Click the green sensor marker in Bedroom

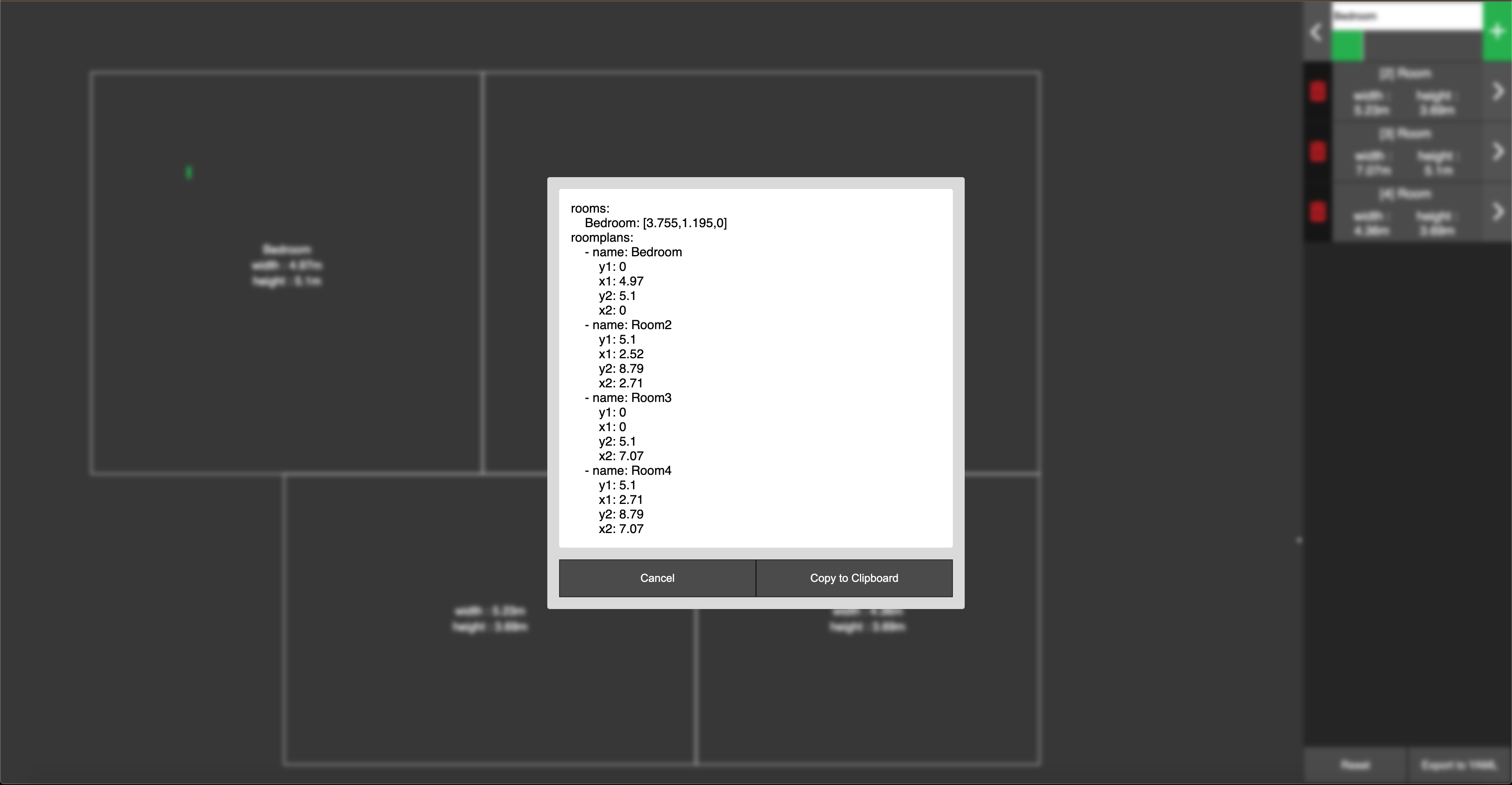[x=189, y=172]
